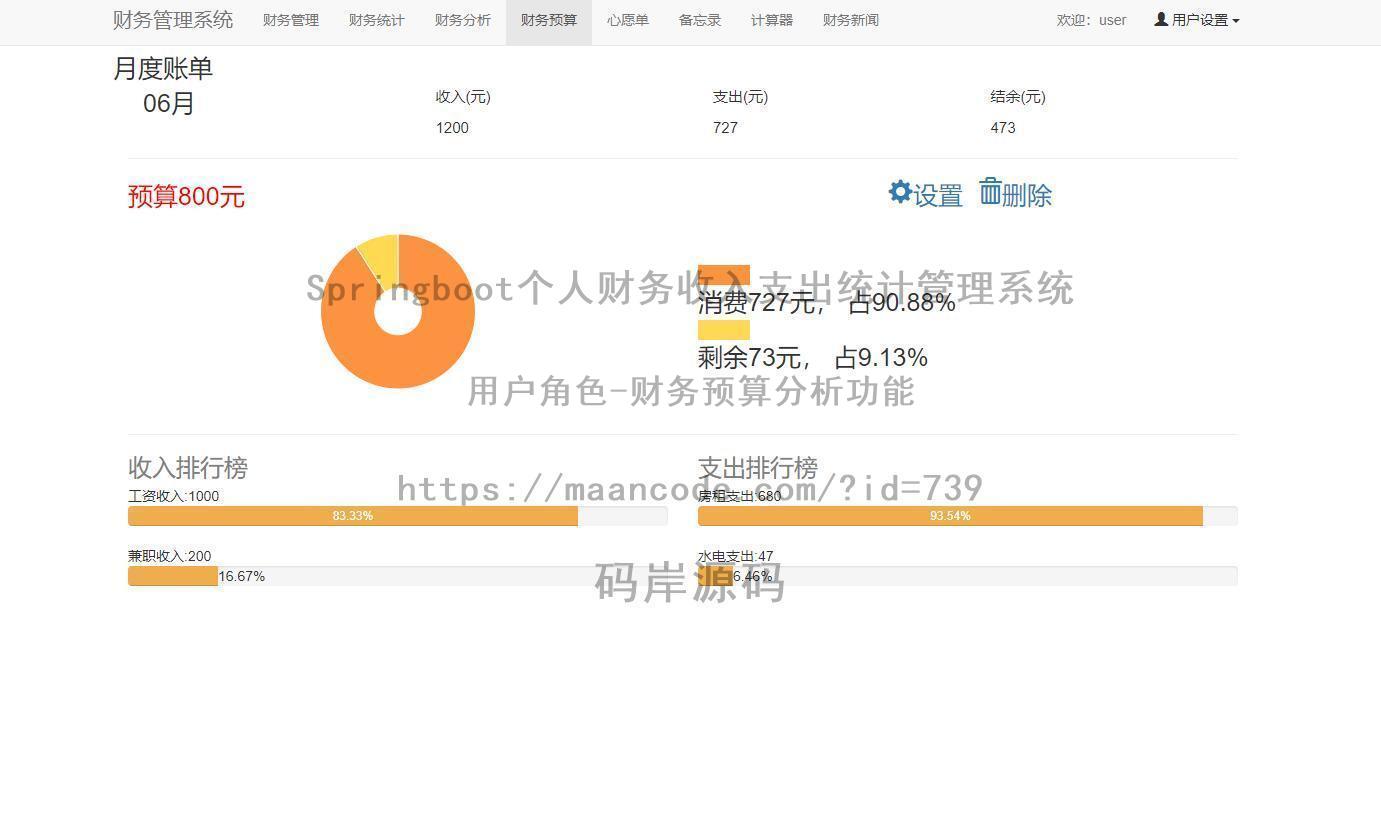Click the orange 消费 legend swatch
The width and height of the screenshot is (1381, 830).
click(x=724, y=275)
